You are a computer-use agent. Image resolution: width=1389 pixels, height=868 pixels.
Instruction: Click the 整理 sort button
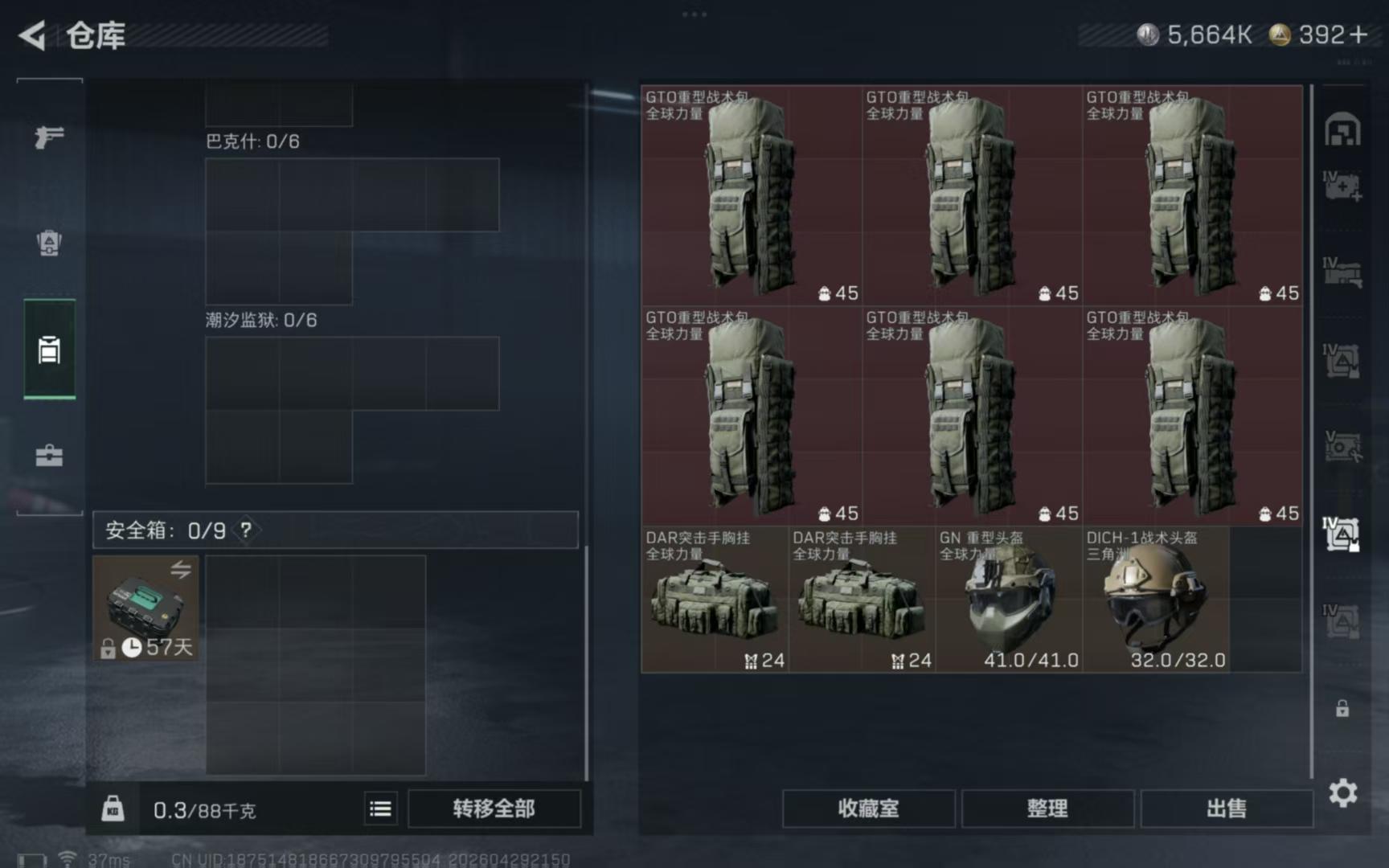pyautogui.click(x=1047, y=809)
